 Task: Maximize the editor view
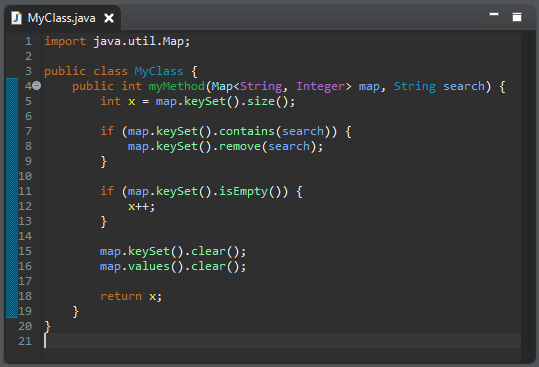point(517,17)
